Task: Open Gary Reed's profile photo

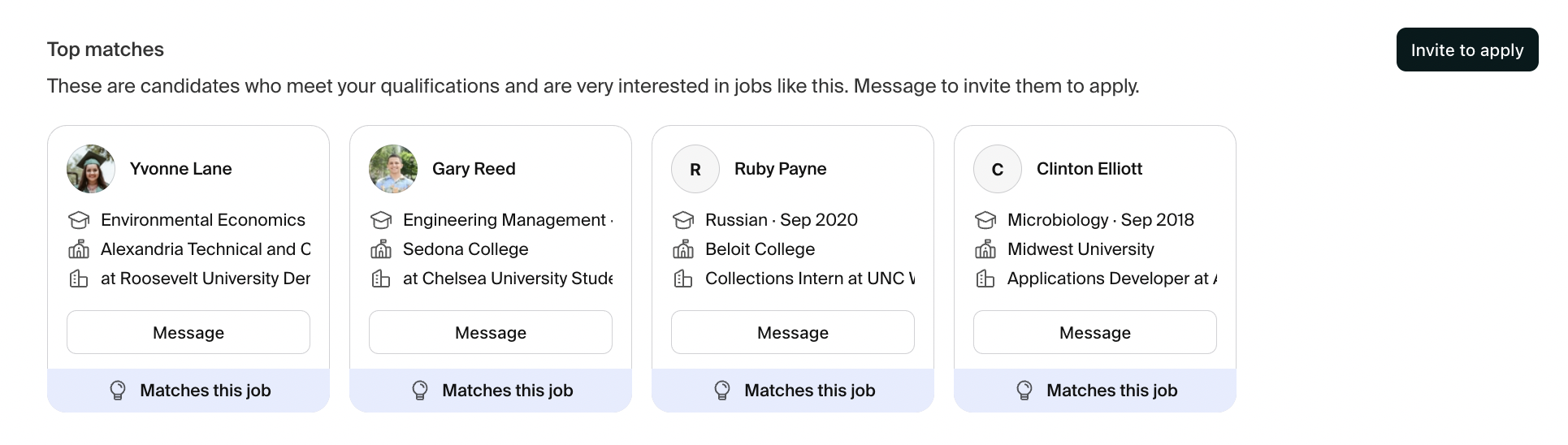Action: pyautogui.click(x=393, y=169)
